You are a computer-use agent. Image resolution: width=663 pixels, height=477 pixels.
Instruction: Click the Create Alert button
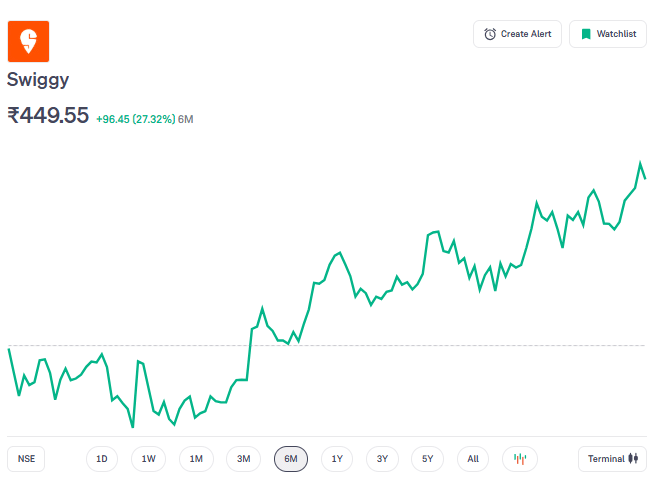coord(517,34)
